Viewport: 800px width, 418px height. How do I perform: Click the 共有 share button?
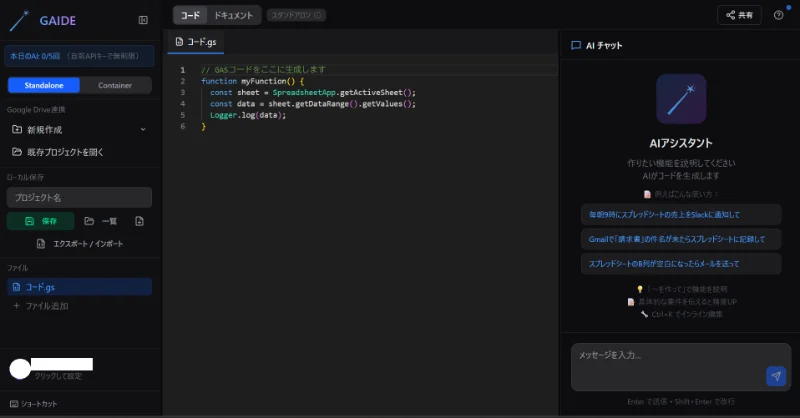tap(739, 15)
